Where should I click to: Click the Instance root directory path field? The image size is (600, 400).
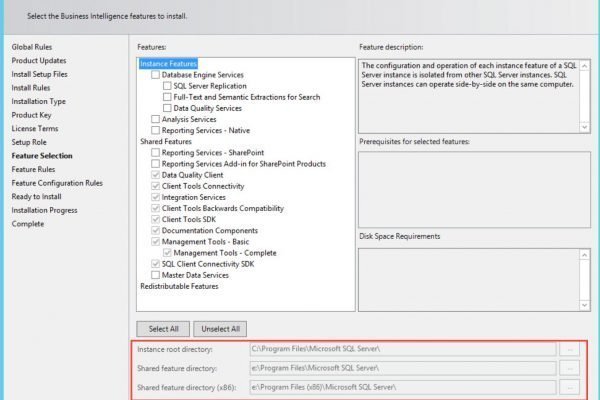pos(400,349)
